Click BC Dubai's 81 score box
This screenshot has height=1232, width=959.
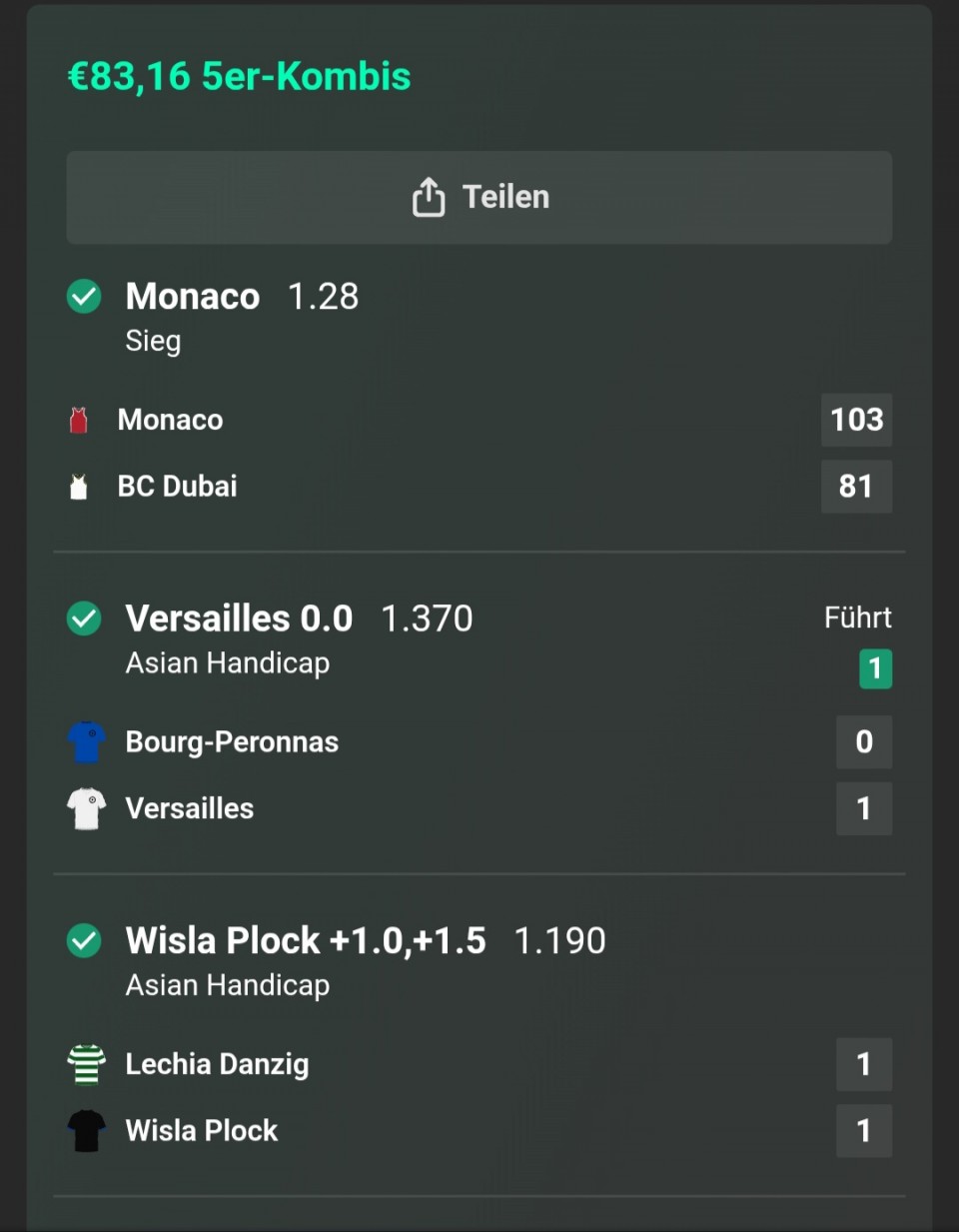856,487
